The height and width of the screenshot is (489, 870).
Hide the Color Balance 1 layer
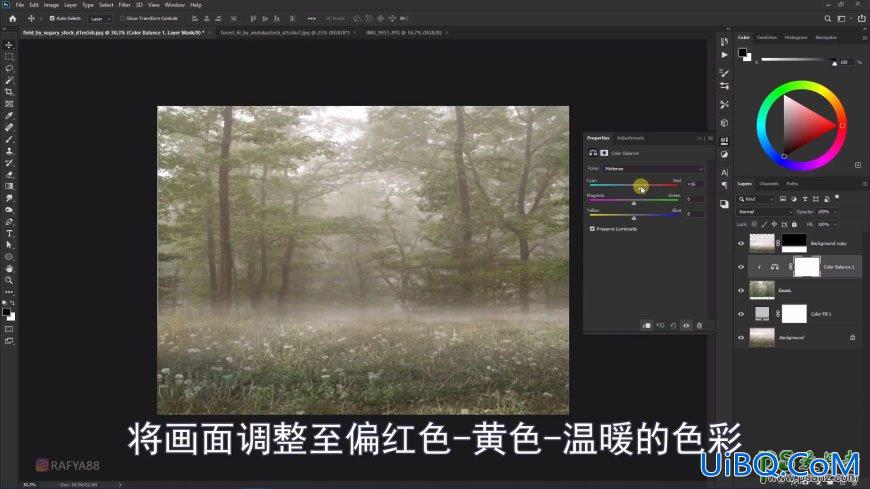click(x=741, y=267)
